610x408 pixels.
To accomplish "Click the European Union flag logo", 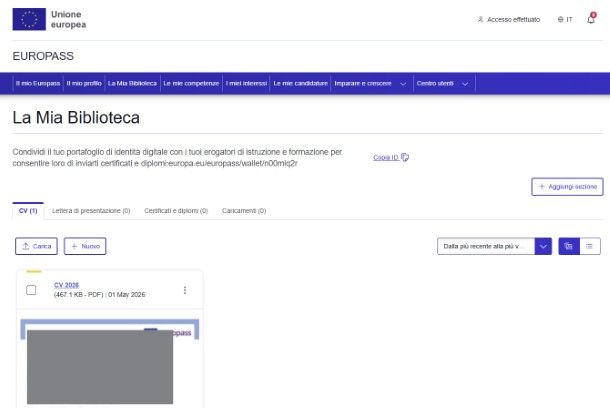I will pos(29,19).
